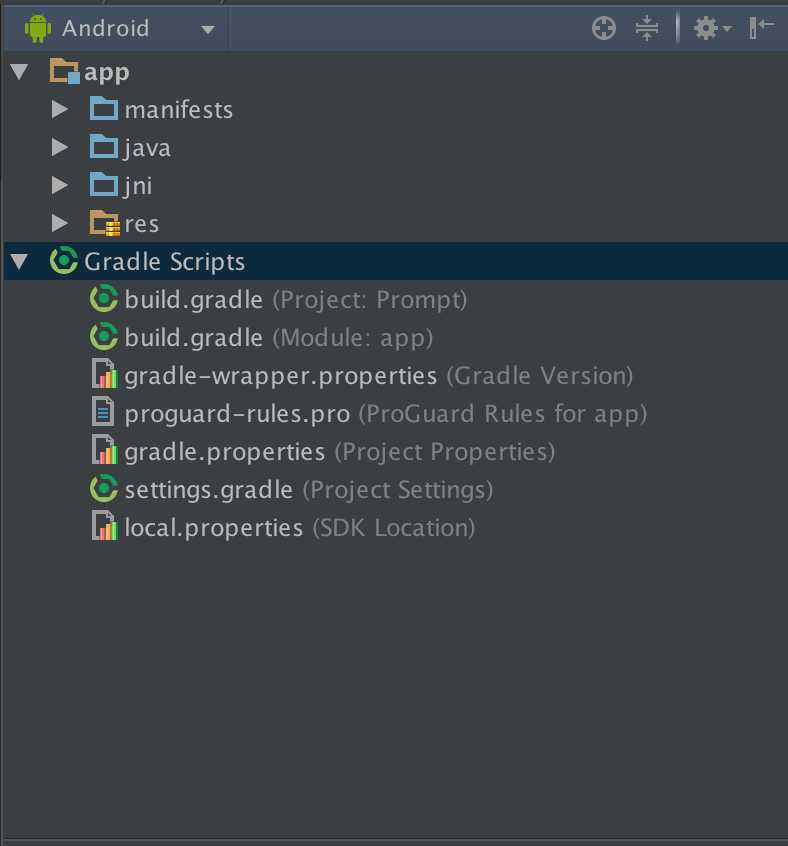788x846 pixels.
Task: Click the gradle.properties file icon
Action: [x=104, y=450]
